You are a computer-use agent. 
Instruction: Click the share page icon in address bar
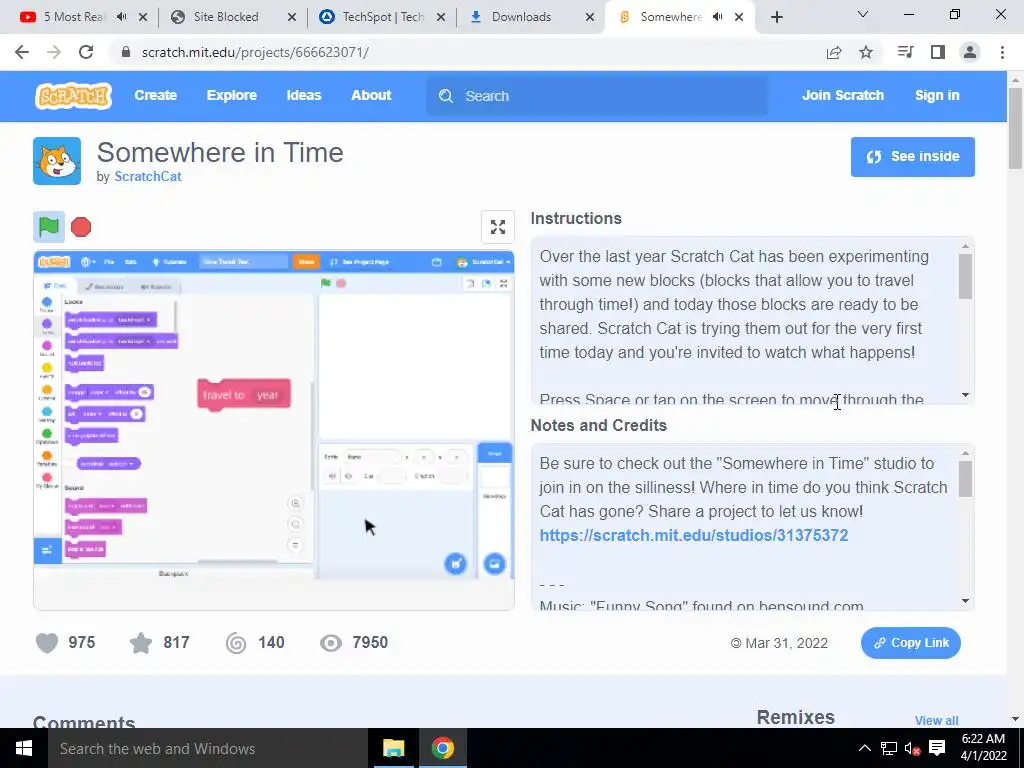coord(834,52)
